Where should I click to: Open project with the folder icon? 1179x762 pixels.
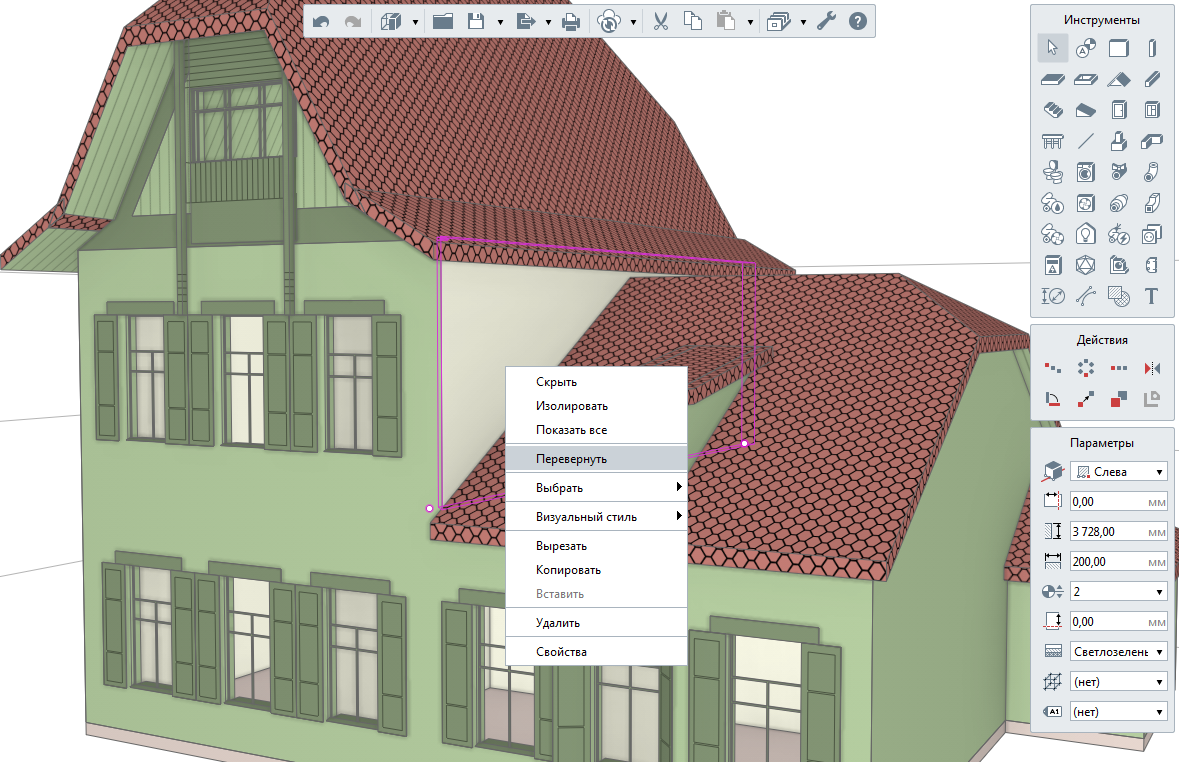(443, 21)
